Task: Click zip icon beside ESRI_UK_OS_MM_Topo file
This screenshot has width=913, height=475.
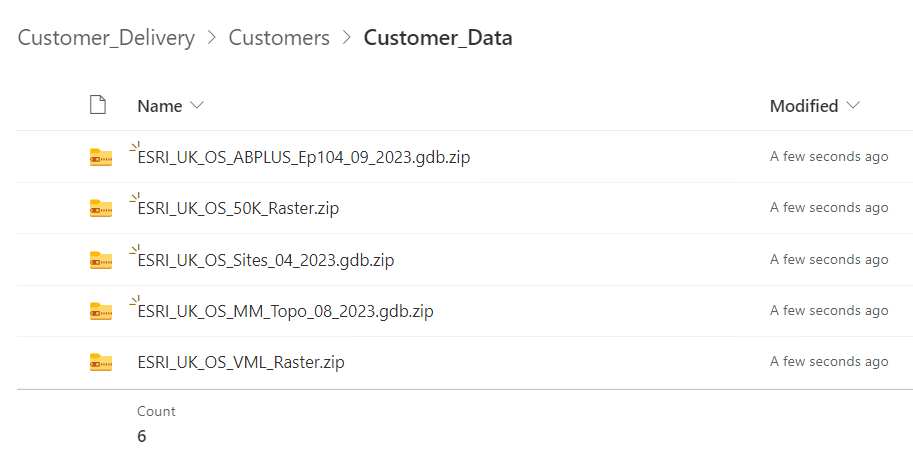Action: pos(100,311)
